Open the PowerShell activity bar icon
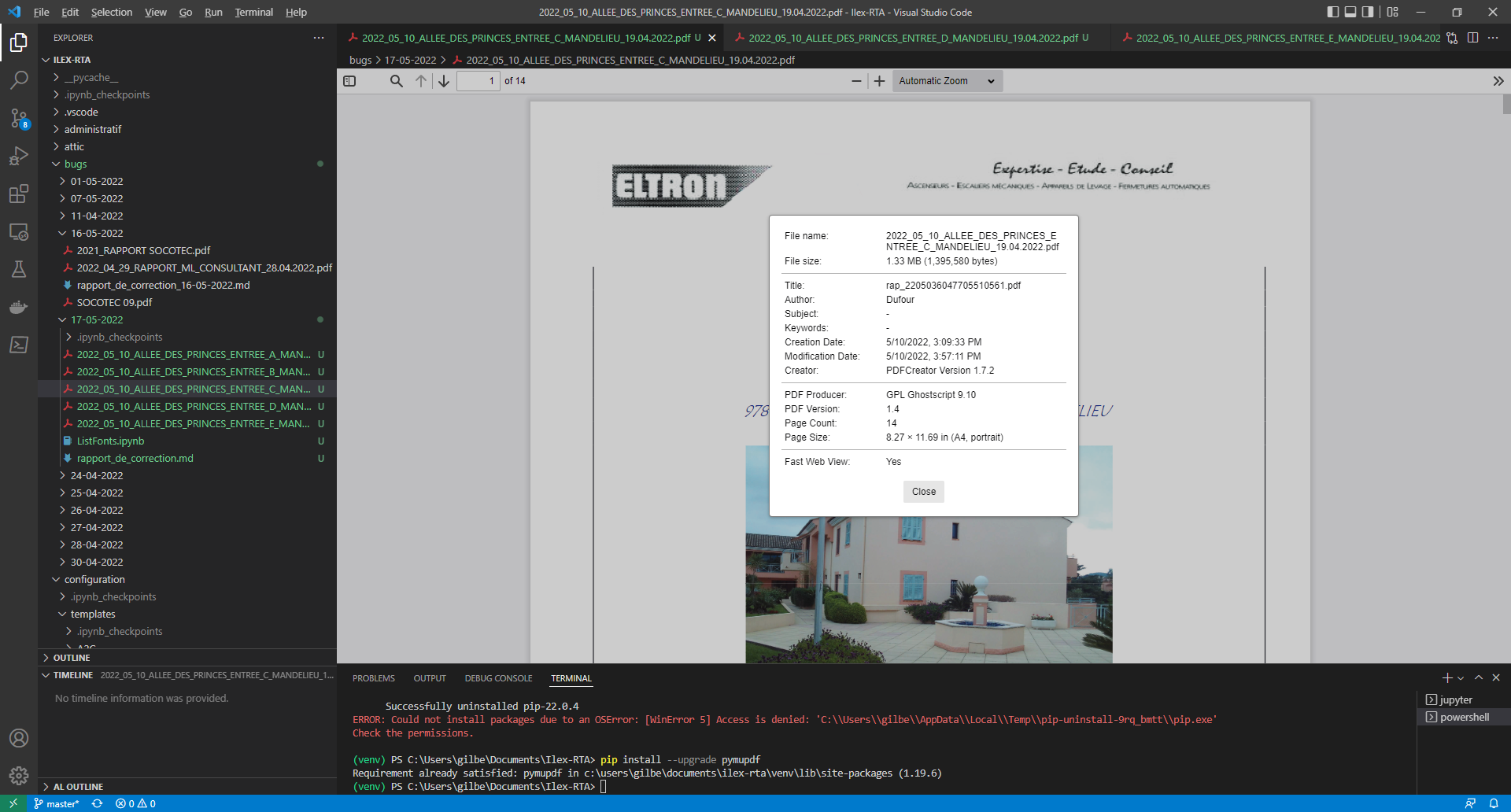Image resolution: width=1511 pixels, height=812 pixels. [19, 345]
